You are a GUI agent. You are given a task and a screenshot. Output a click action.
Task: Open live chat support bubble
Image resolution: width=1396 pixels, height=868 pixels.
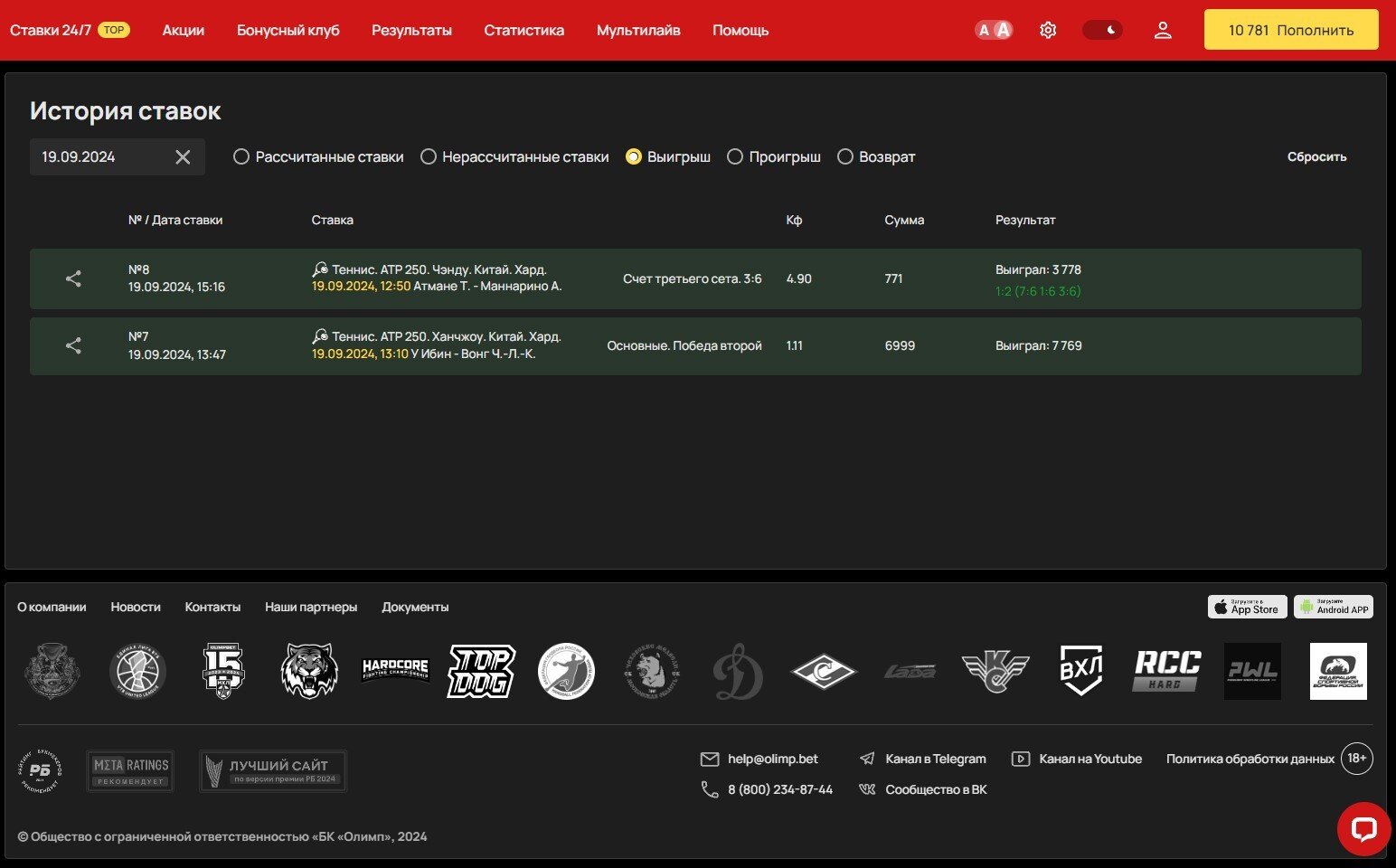[x=1363, y=828]
